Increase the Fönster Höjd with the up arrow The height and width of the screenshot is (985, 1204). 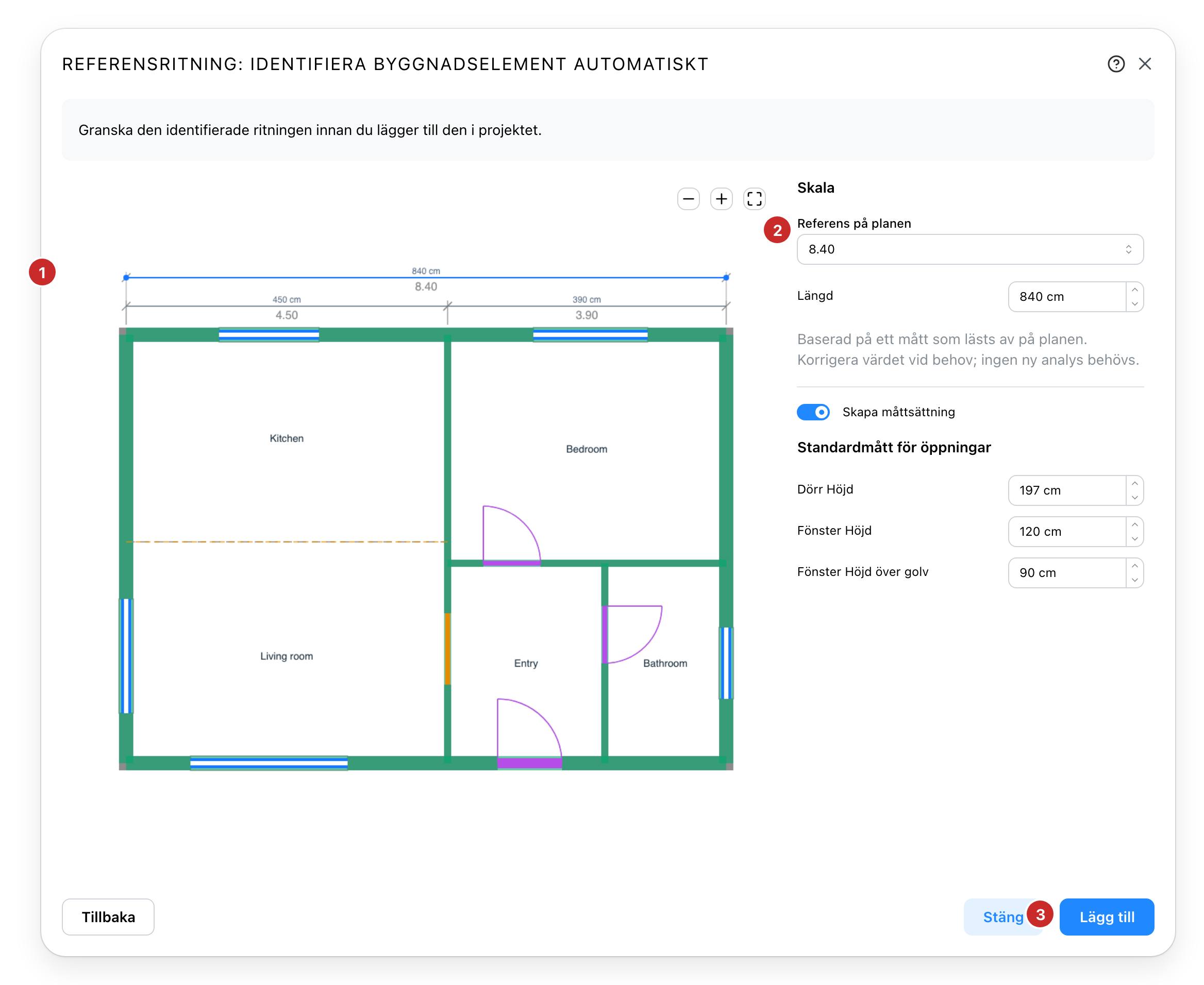pos(1134,525)
